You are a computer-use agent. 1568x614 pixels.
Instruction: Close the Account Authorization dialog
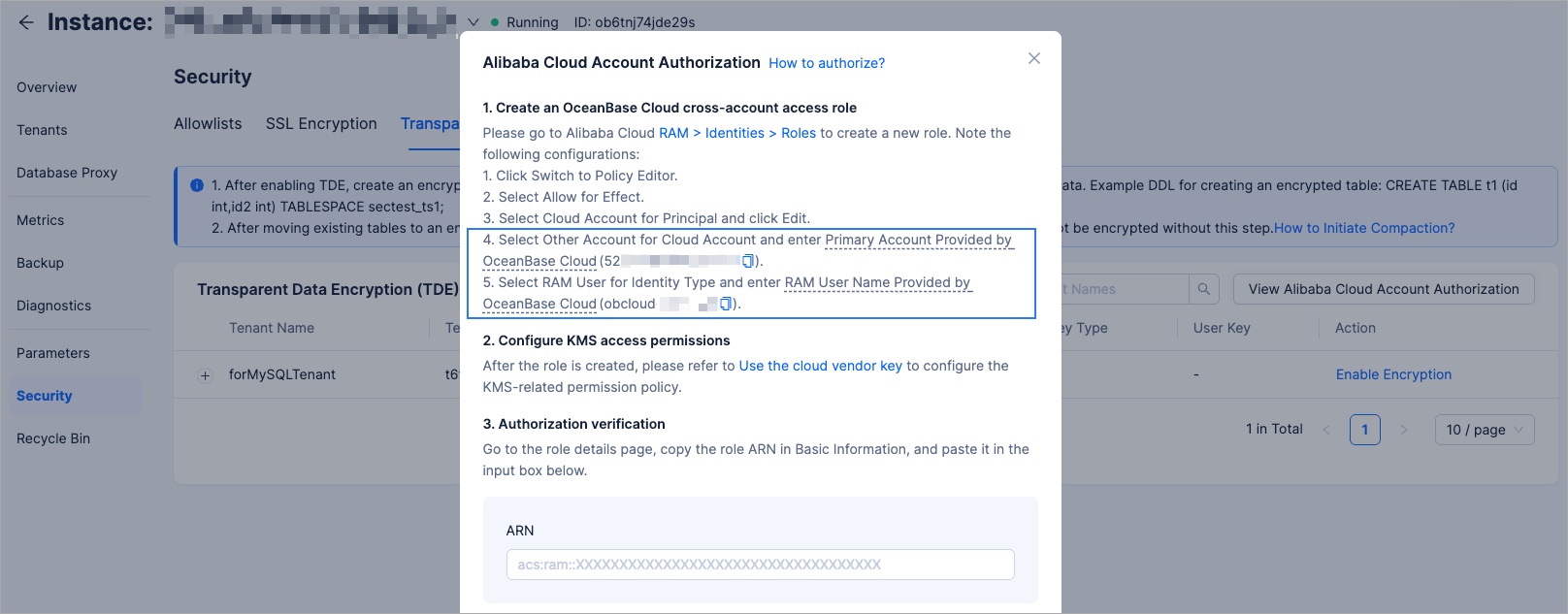(1034, 58)
